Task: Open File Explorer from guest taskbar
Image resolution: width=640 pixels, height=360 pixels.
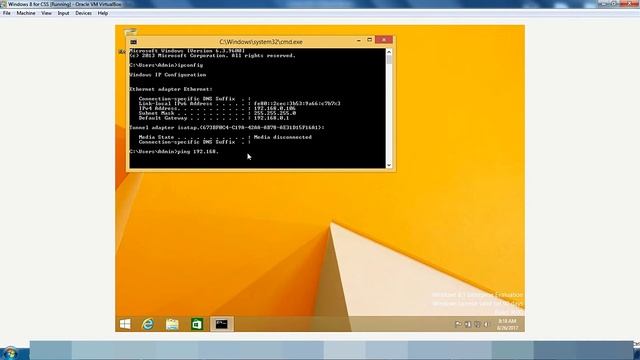Action: click(172, 324)
